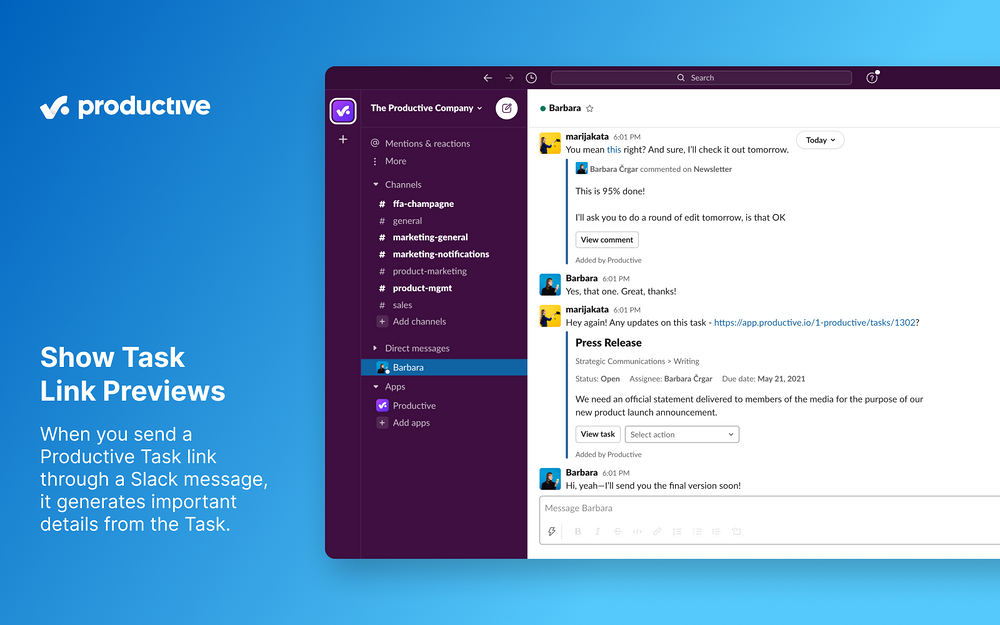
Task: Click the 'this' link in message
Action: click(x=614, y=150)
